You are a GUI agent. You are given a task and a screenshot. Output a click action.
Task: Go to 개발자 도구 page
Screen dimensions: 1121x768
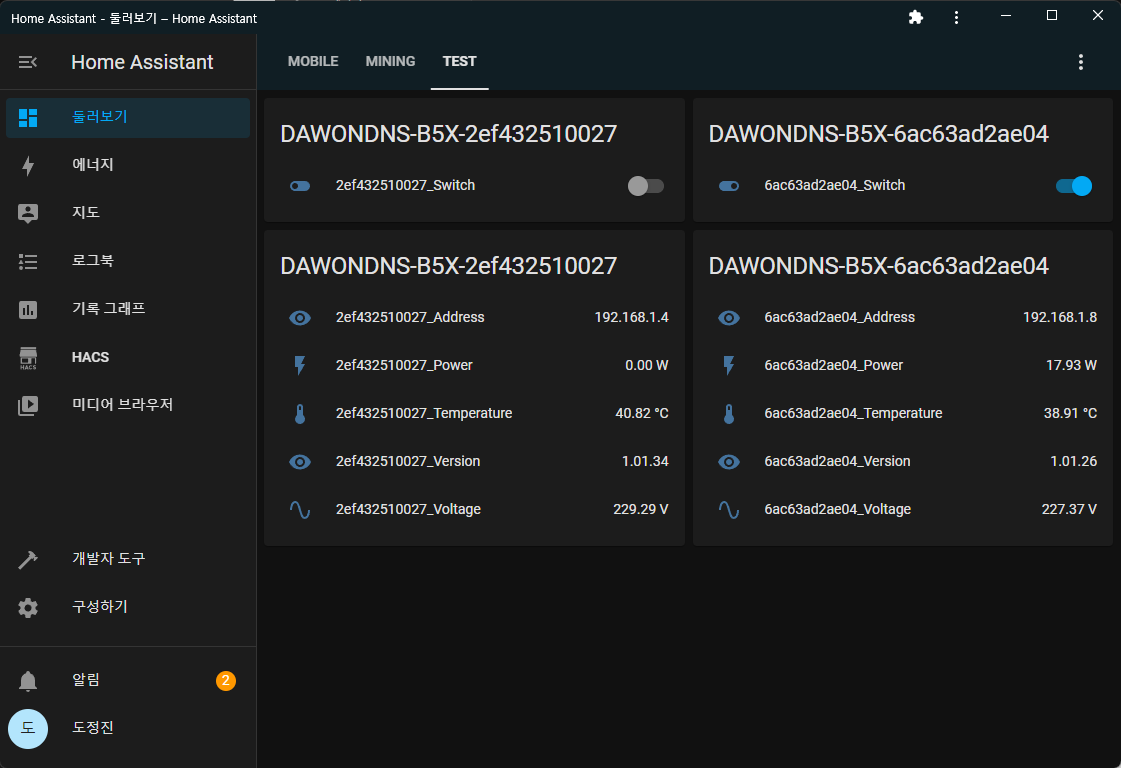(x=128, y=558)
